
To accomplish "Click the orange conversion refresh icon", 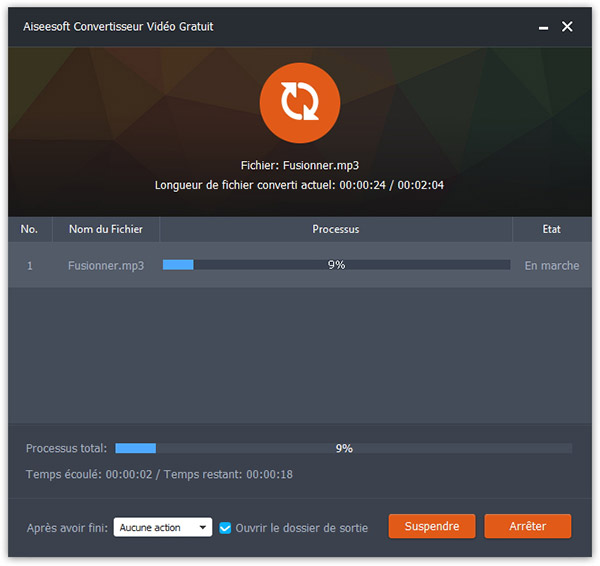I will [x=300, y=103].
